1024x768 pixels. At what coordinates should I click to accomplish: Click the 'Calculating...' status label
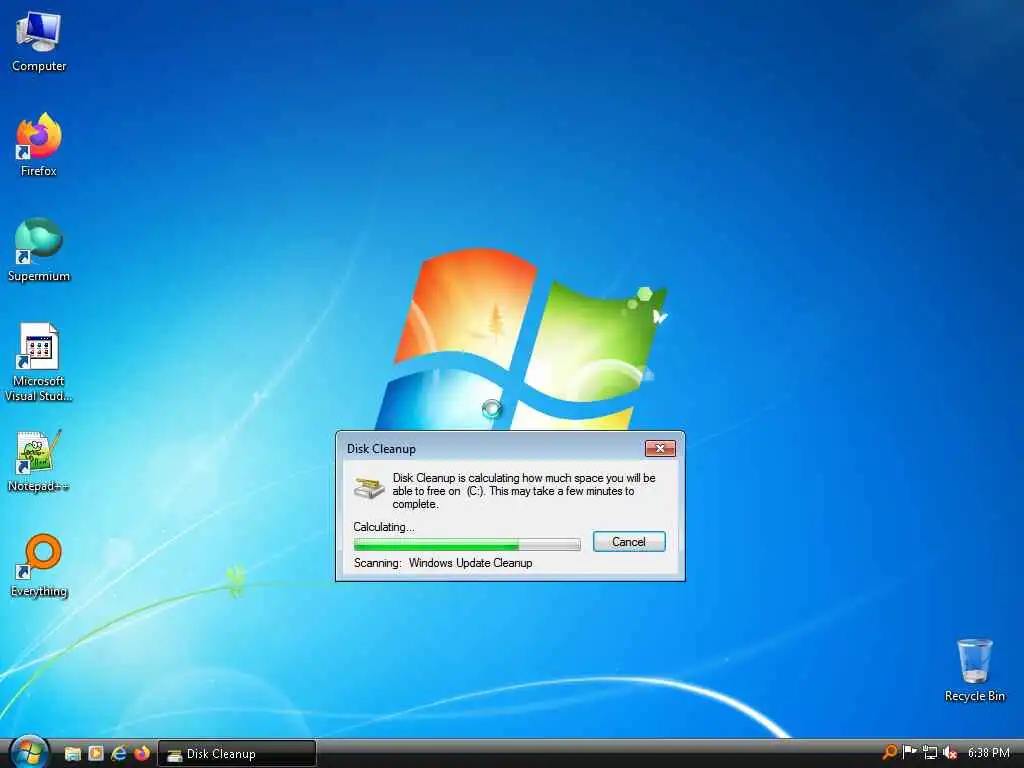point(383,526)
